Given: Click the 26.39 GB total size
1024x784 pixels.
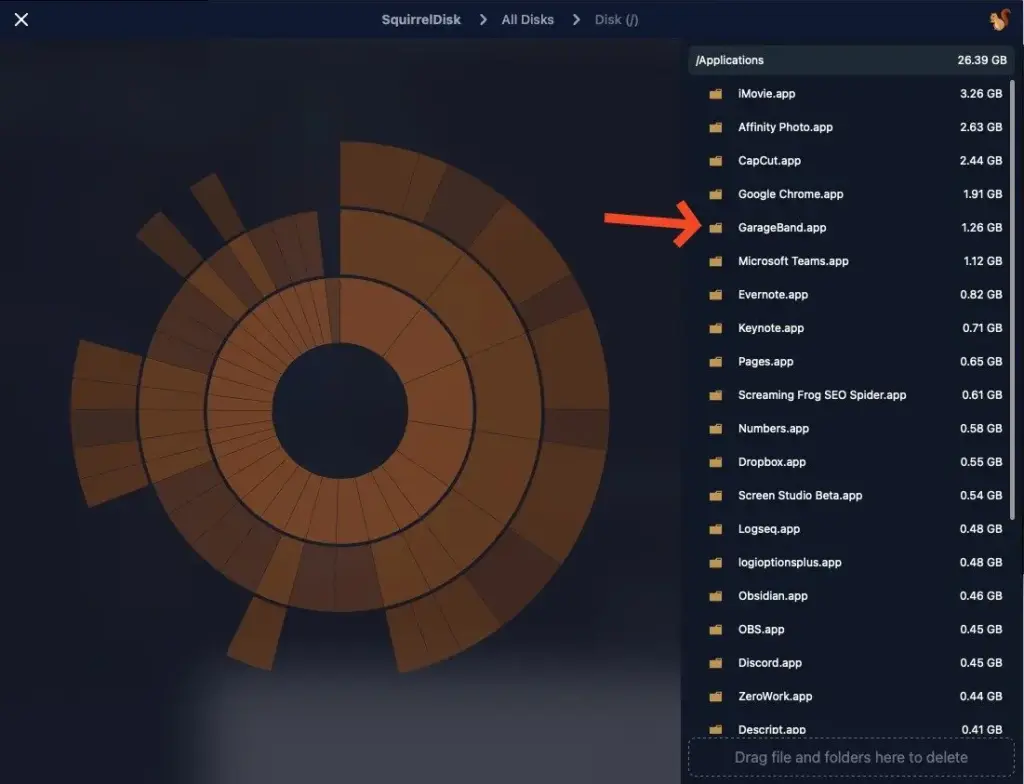Looking at the screenshot, I should point(982,60).
